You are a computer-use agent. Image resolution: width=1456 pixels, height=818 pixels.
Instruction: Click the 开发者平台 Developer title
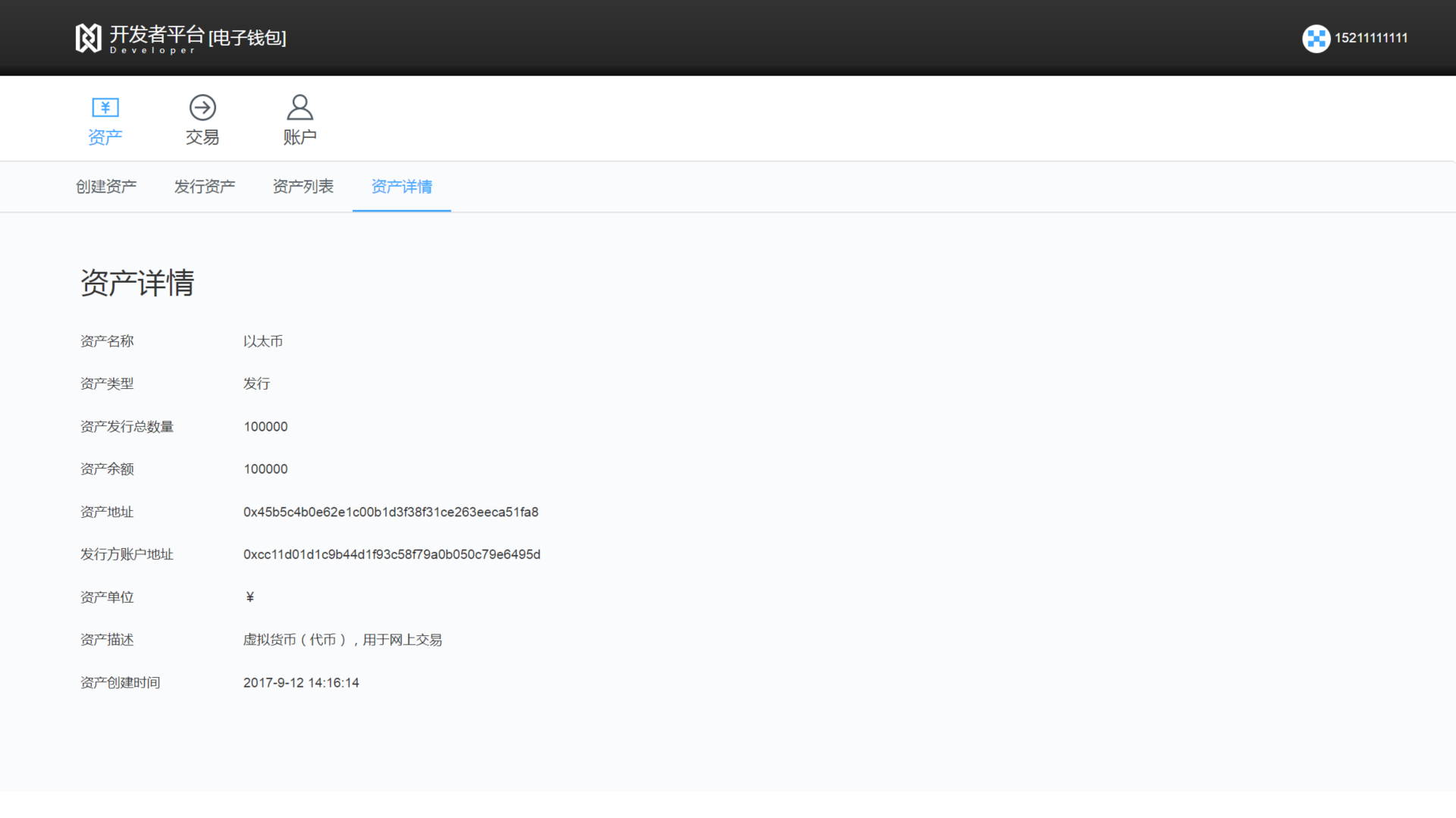click(x=157, y=39)
